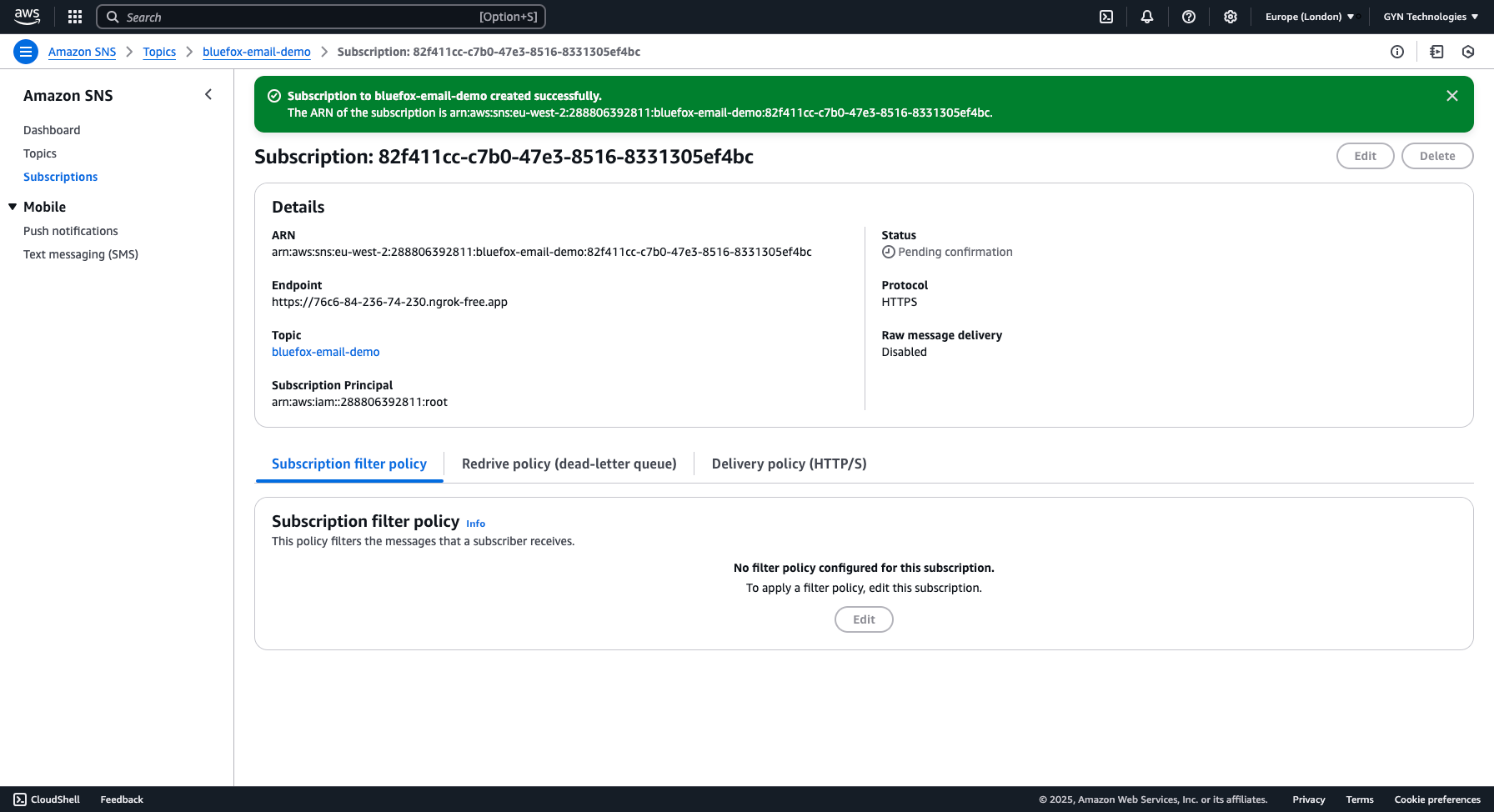Image resolution: width=1494 pixels, height=812 pixels.
Task: Open the Info panel icon near the breadcrumb
Action: point(1397,52)
